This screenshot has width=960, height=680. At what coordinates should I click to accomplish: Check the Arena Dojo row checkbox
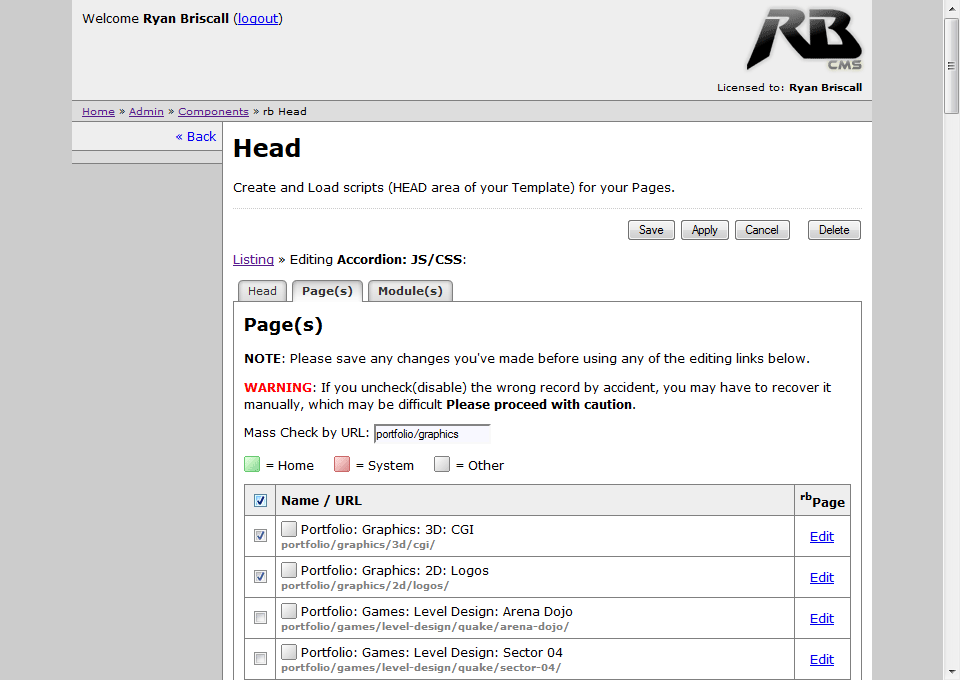point(260,618)
